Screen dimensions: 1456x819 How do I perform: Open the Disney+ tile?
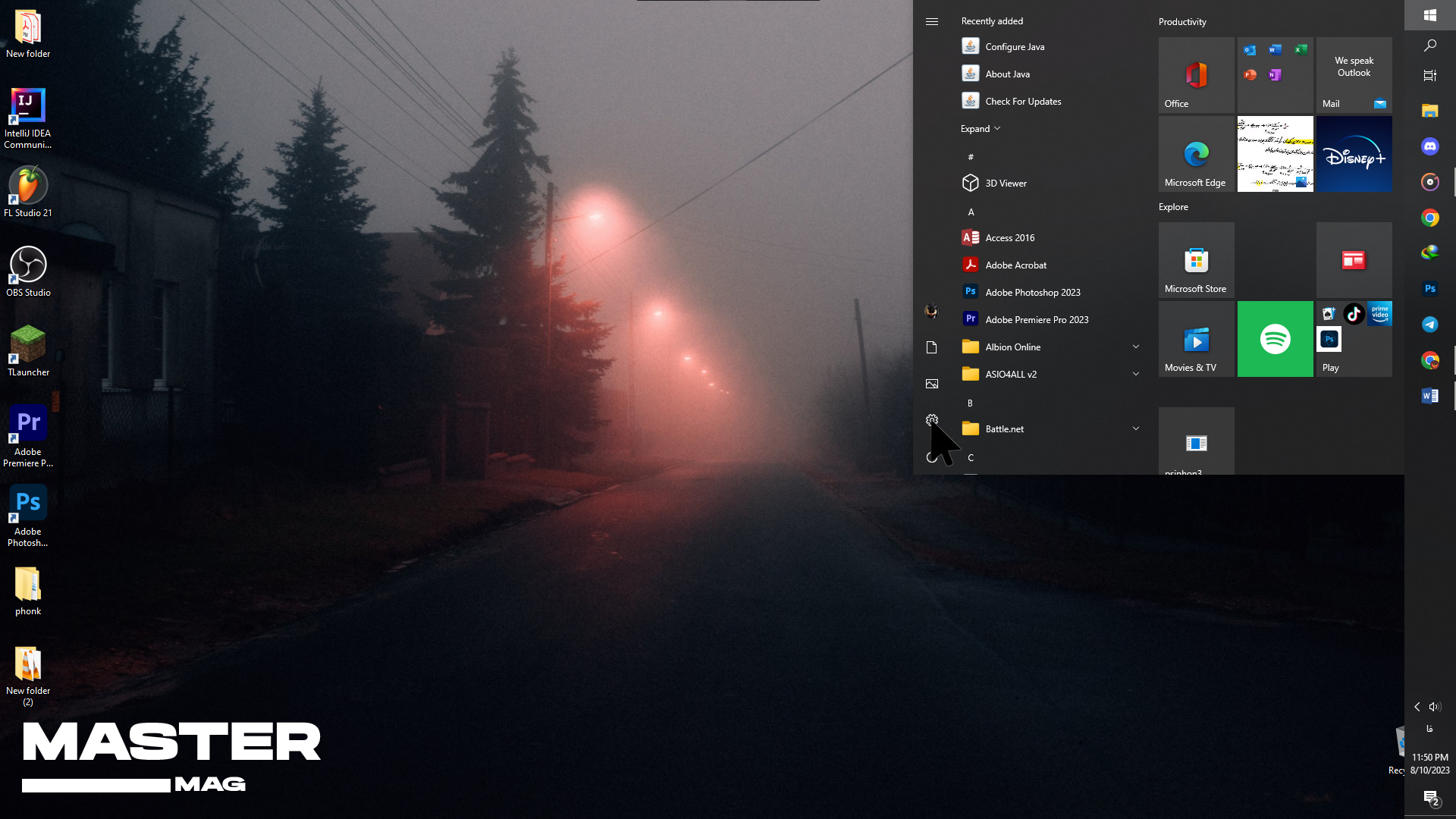tap(1354, 154)
